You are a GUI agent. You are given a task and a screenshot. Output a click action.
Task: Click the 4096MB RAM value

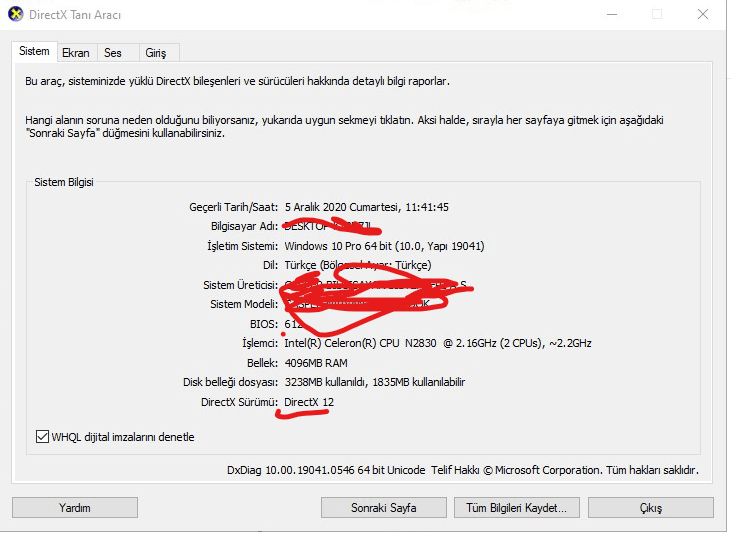316,363
